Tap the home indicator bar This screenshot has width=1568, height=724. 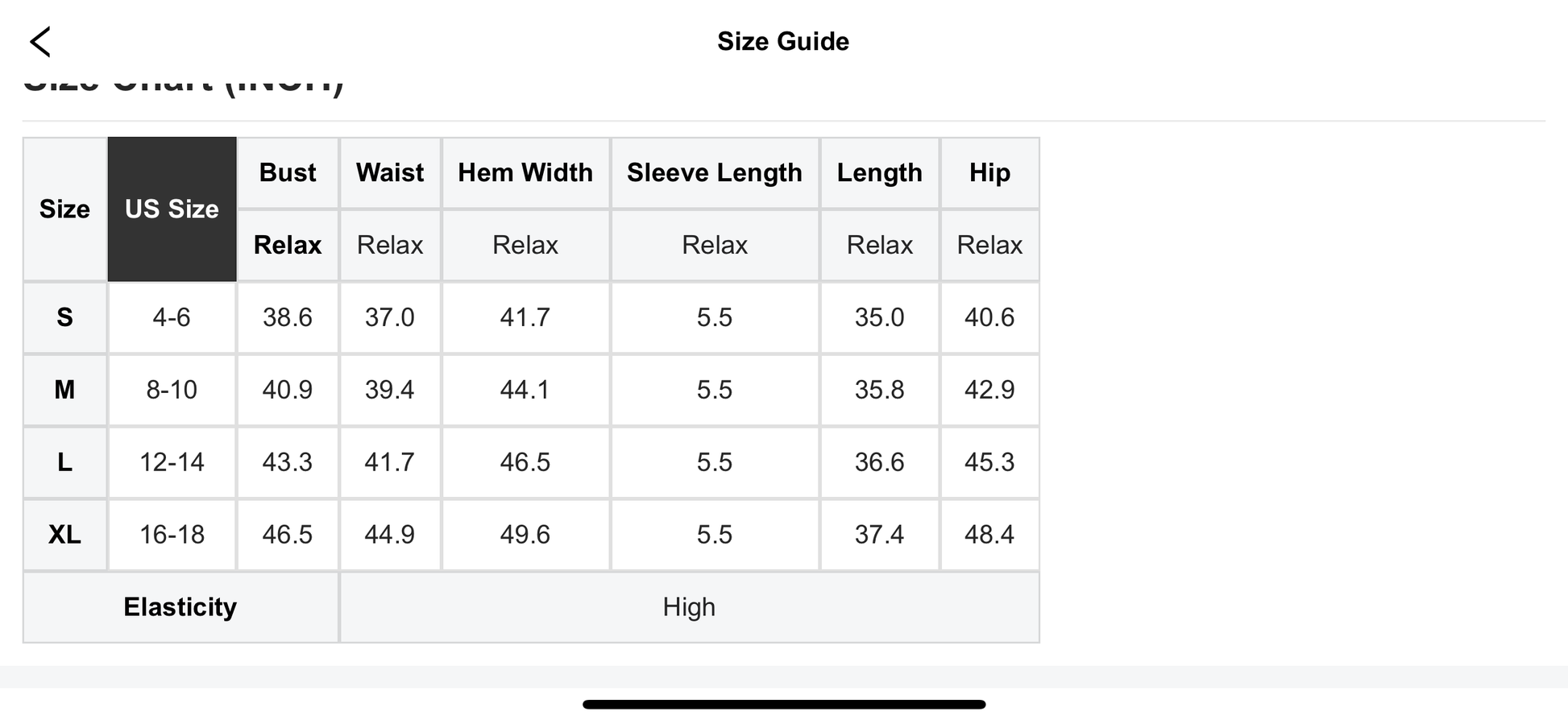(783, 705)
